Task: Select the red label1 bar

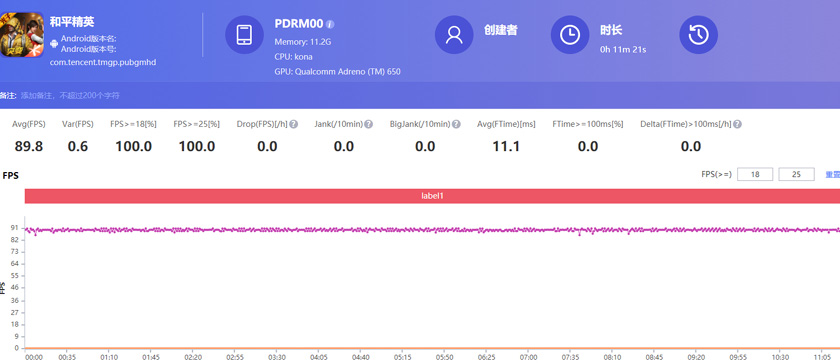Action: (432, 196)
